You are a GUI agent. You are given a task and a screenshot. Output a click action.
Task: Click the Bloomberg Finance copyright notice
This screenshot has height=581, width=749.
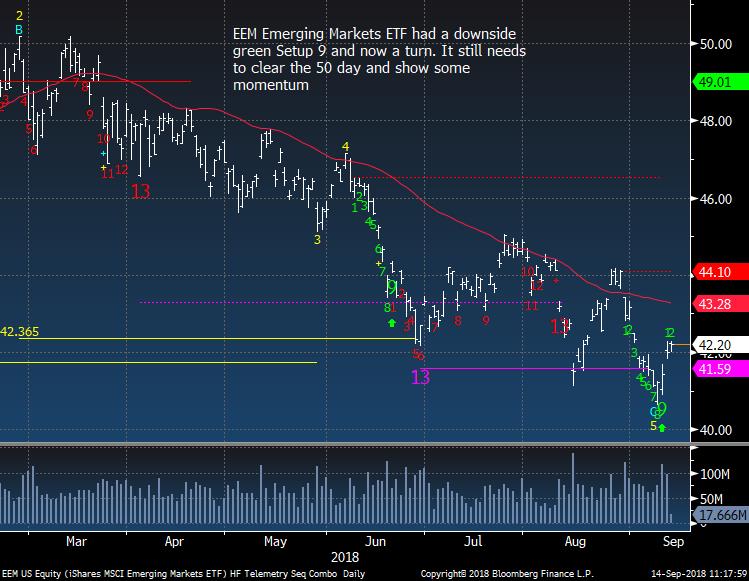point(506,573)
